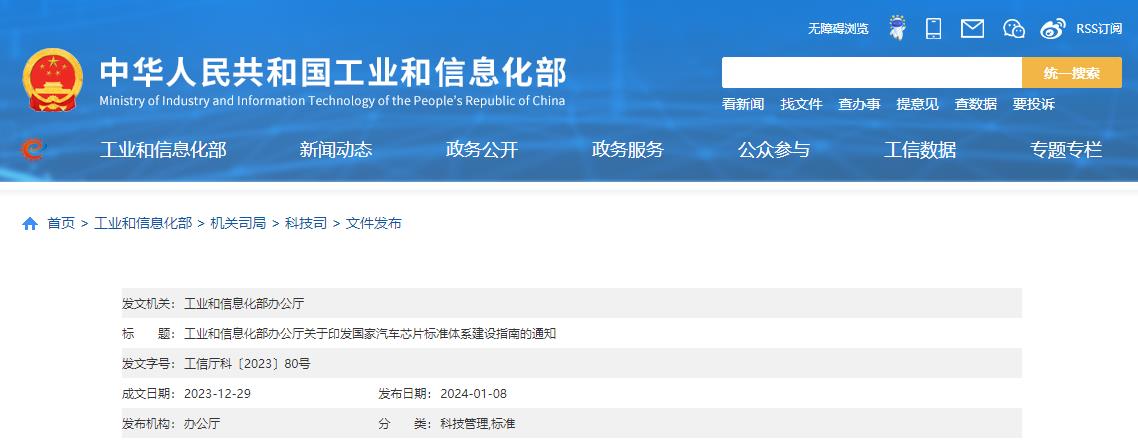This screenshot has height=444, width=1138.
Task: Select 政务服务 in the main navigation
Action: 628,150
